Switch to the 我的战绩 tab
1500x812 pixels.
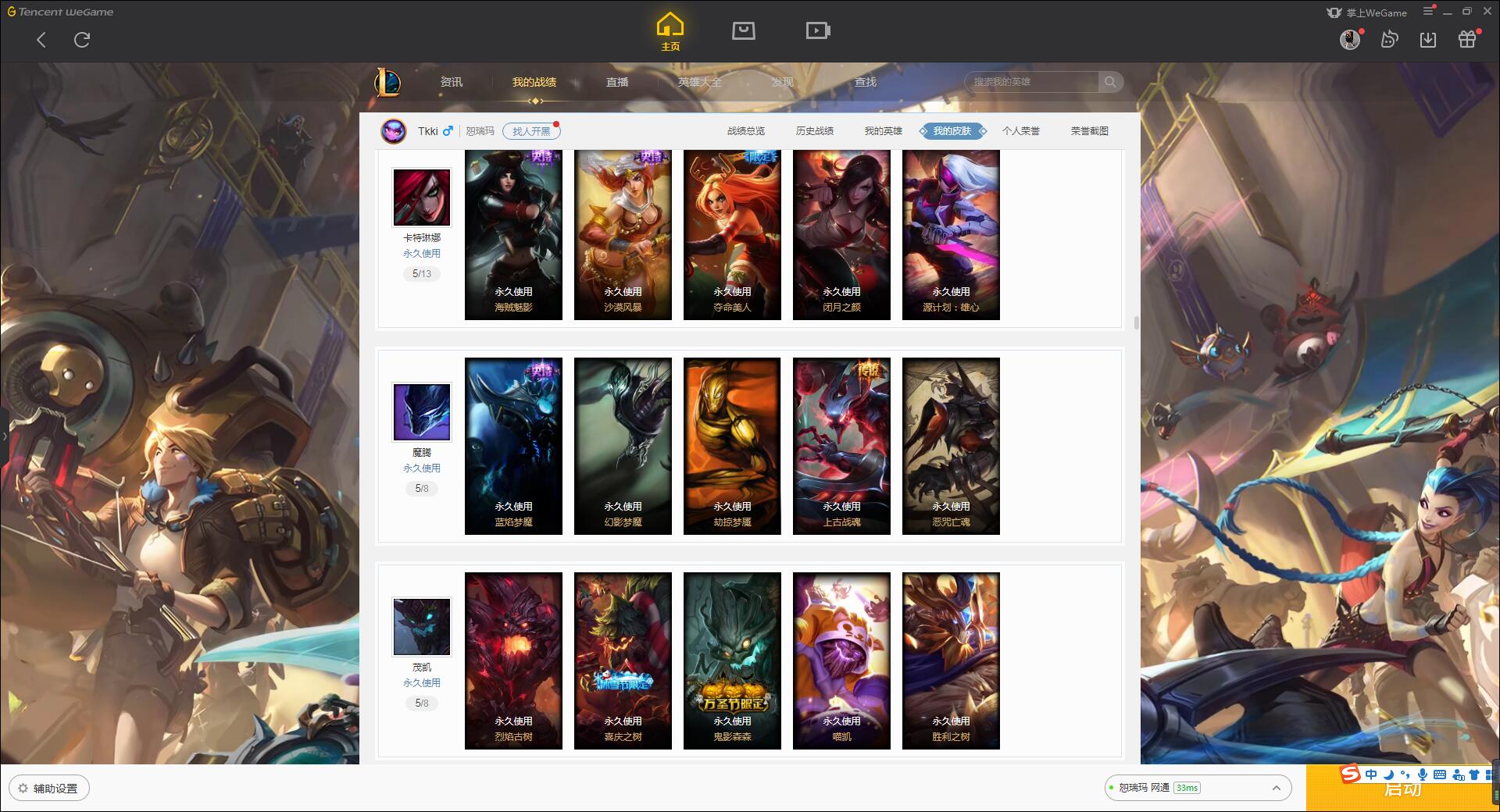coord(534,82)
